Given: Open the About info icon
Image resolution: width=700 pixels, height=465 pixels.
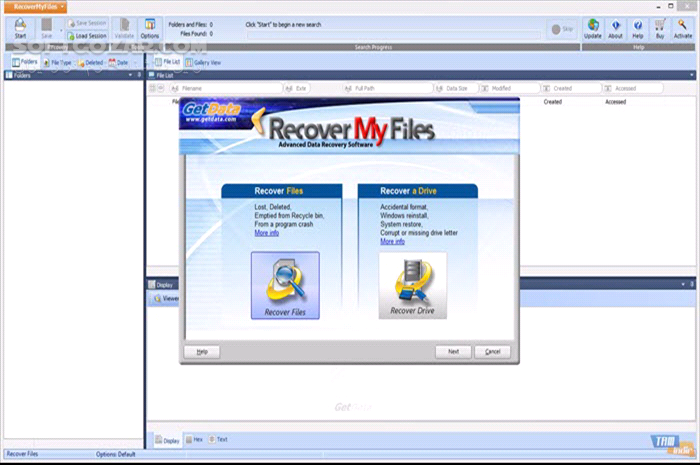Looking at the screenshot, I should click(x=615, y=29).
